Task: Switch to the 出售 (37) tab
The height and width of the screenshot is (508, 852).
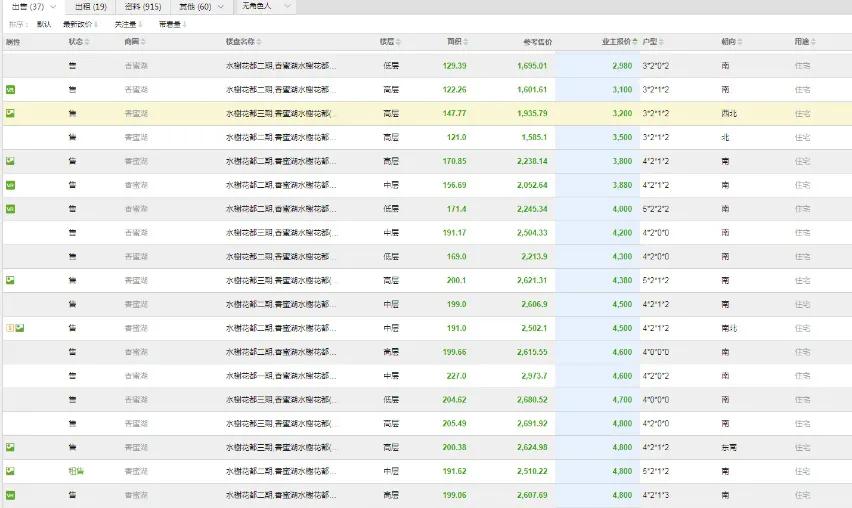Action: (x=28, y=7)
